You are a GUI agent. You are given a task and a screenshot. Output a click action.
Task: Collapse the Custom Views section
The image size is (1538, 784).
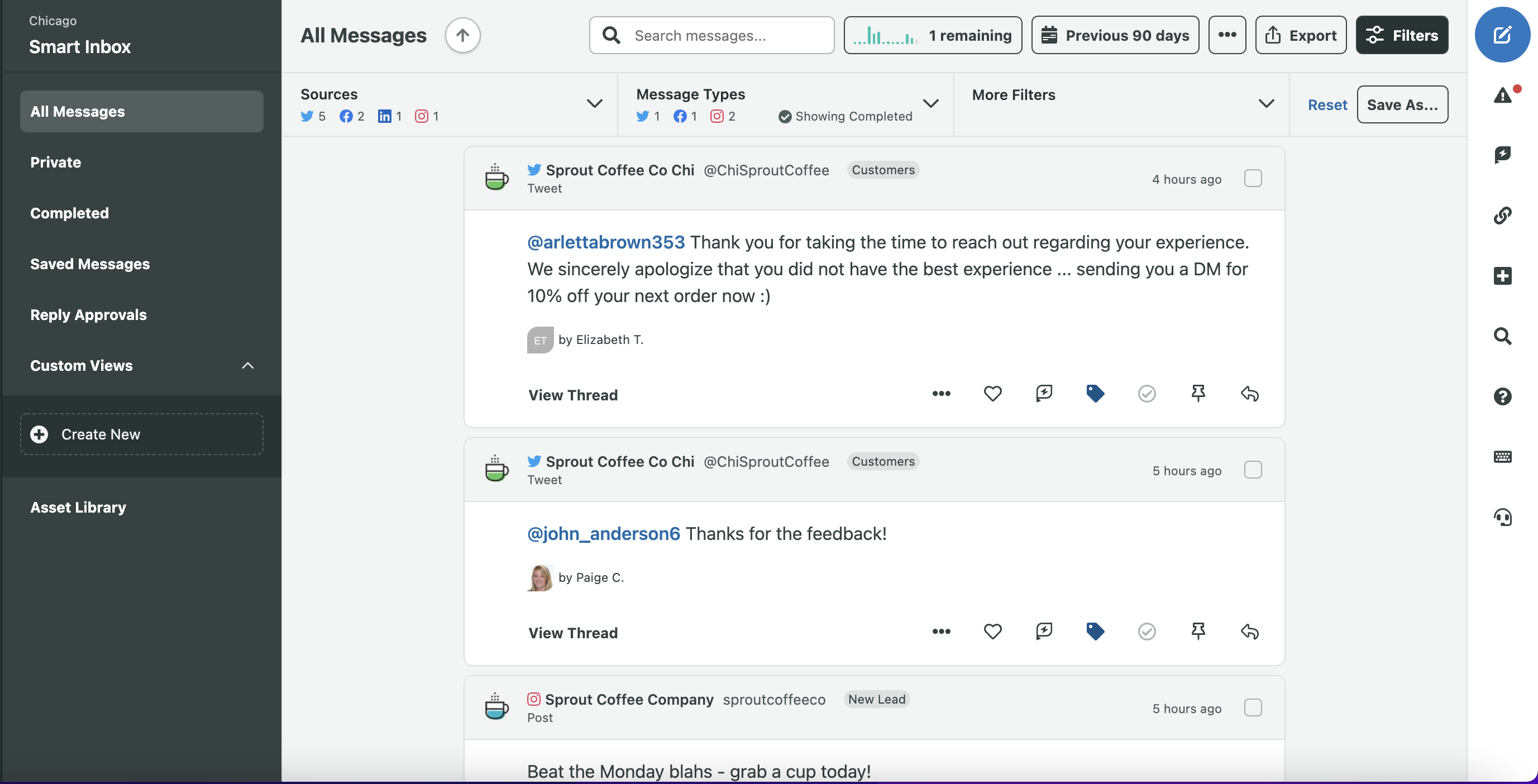coord(247,365)
